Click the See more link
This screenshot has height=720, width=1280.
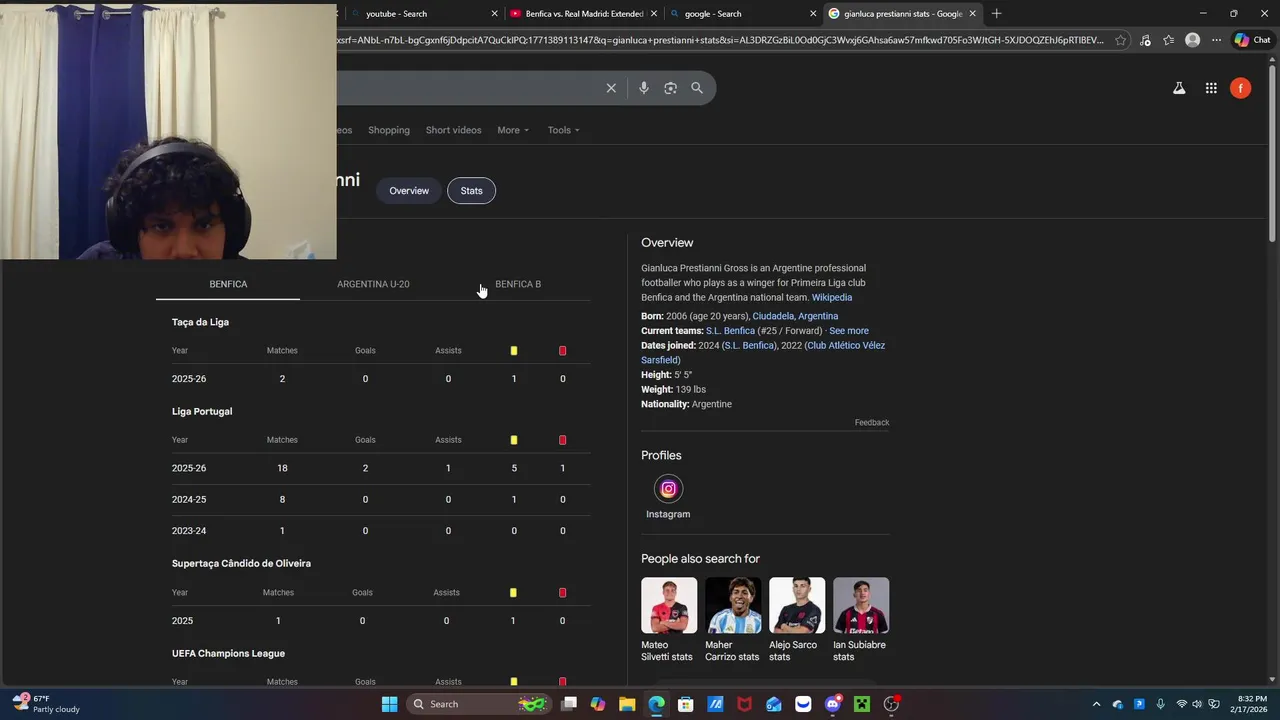849,331
